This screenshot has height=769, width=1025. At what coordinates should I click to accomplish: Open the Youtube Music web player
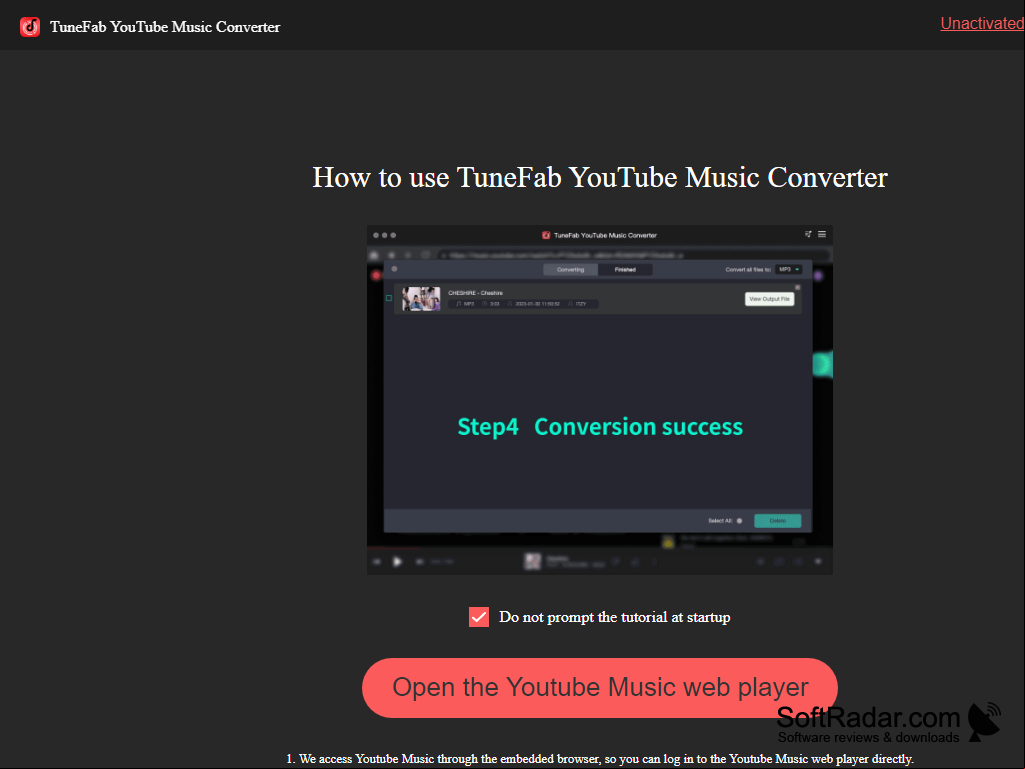point(599,687)
